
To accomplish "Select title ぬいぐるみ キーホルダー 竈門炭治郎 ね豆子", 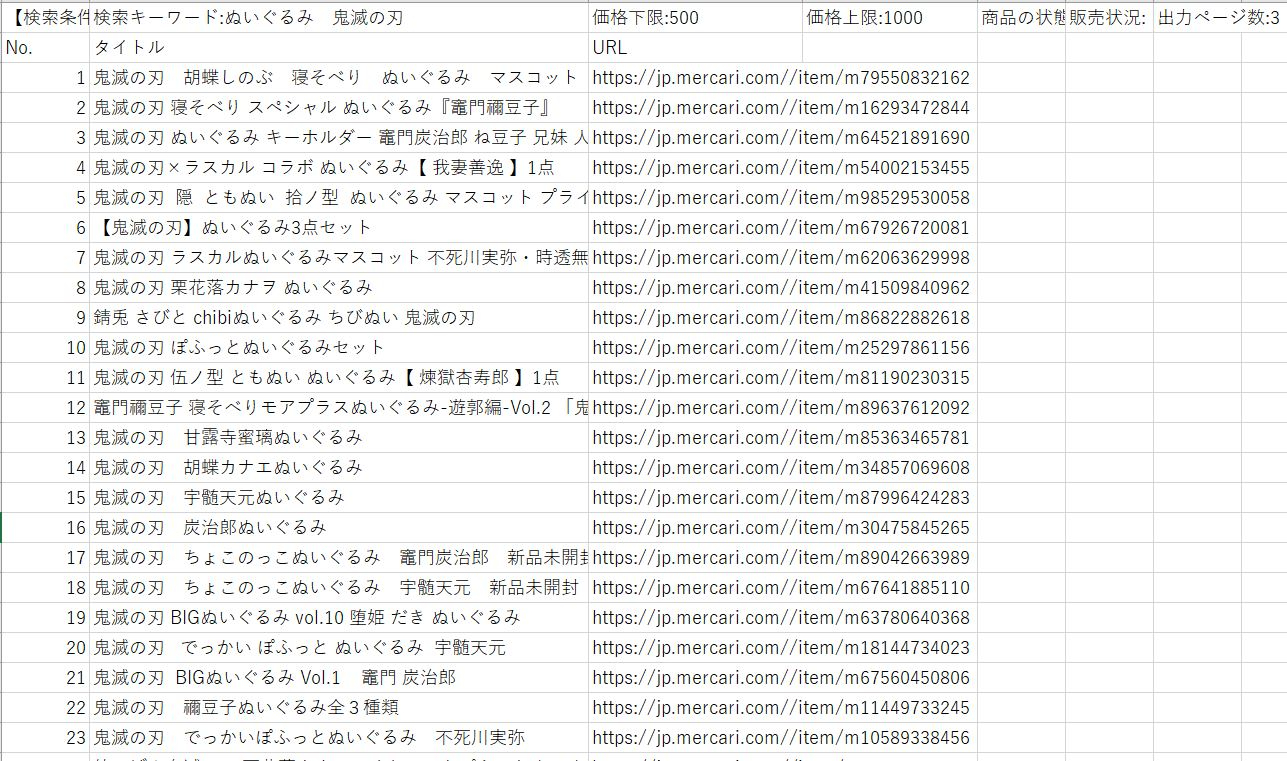I will click(x=339, y=137).
